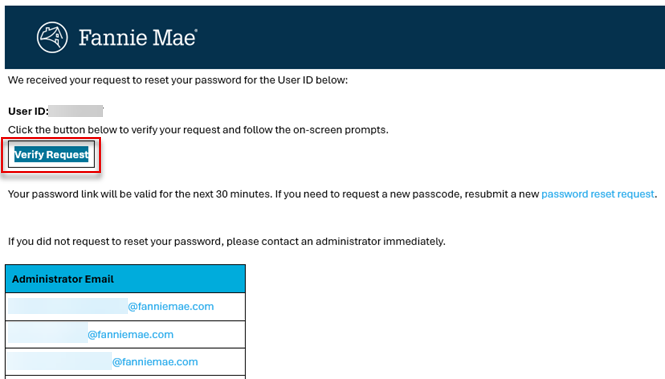The image size is (665, 379).
Task: Click the blurred name in the first email row
Action: [x=68, y=306]
